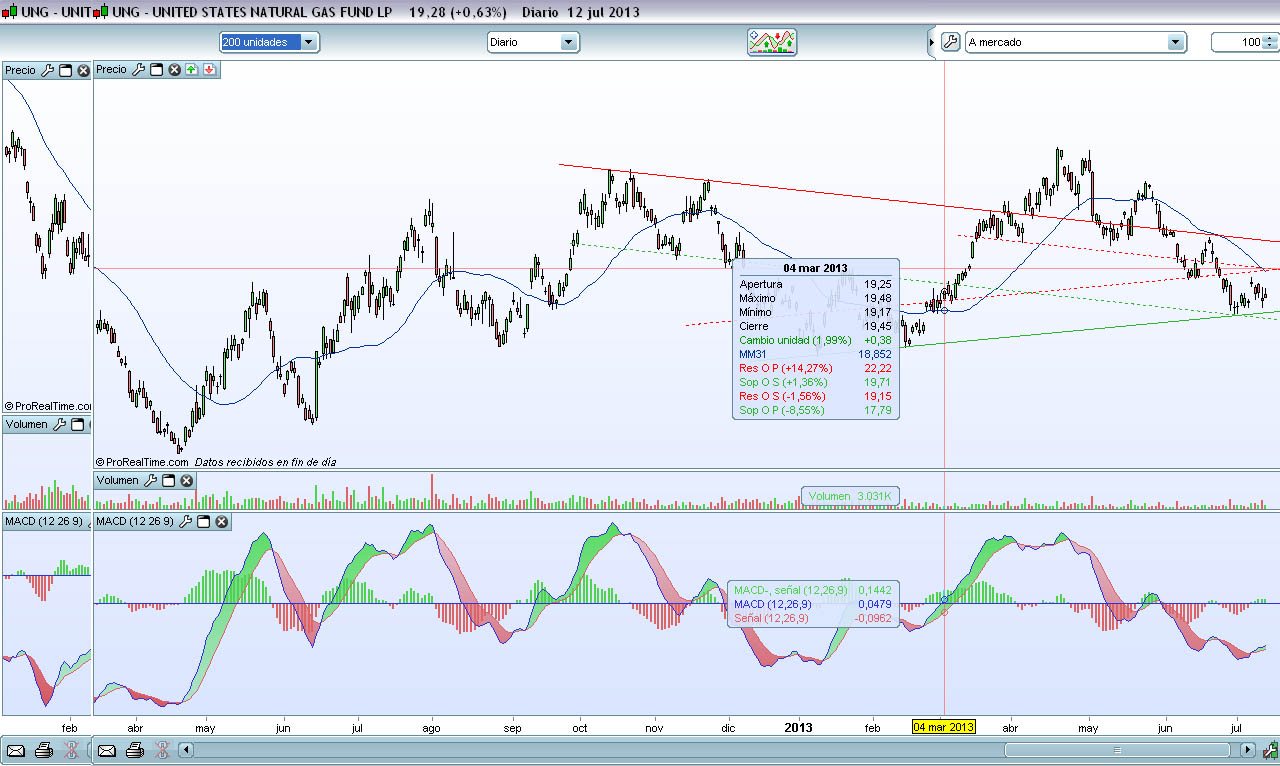Maximize the left Precio panel window icon
Viewport: 1280px width, 766px height.
[66, 71]
